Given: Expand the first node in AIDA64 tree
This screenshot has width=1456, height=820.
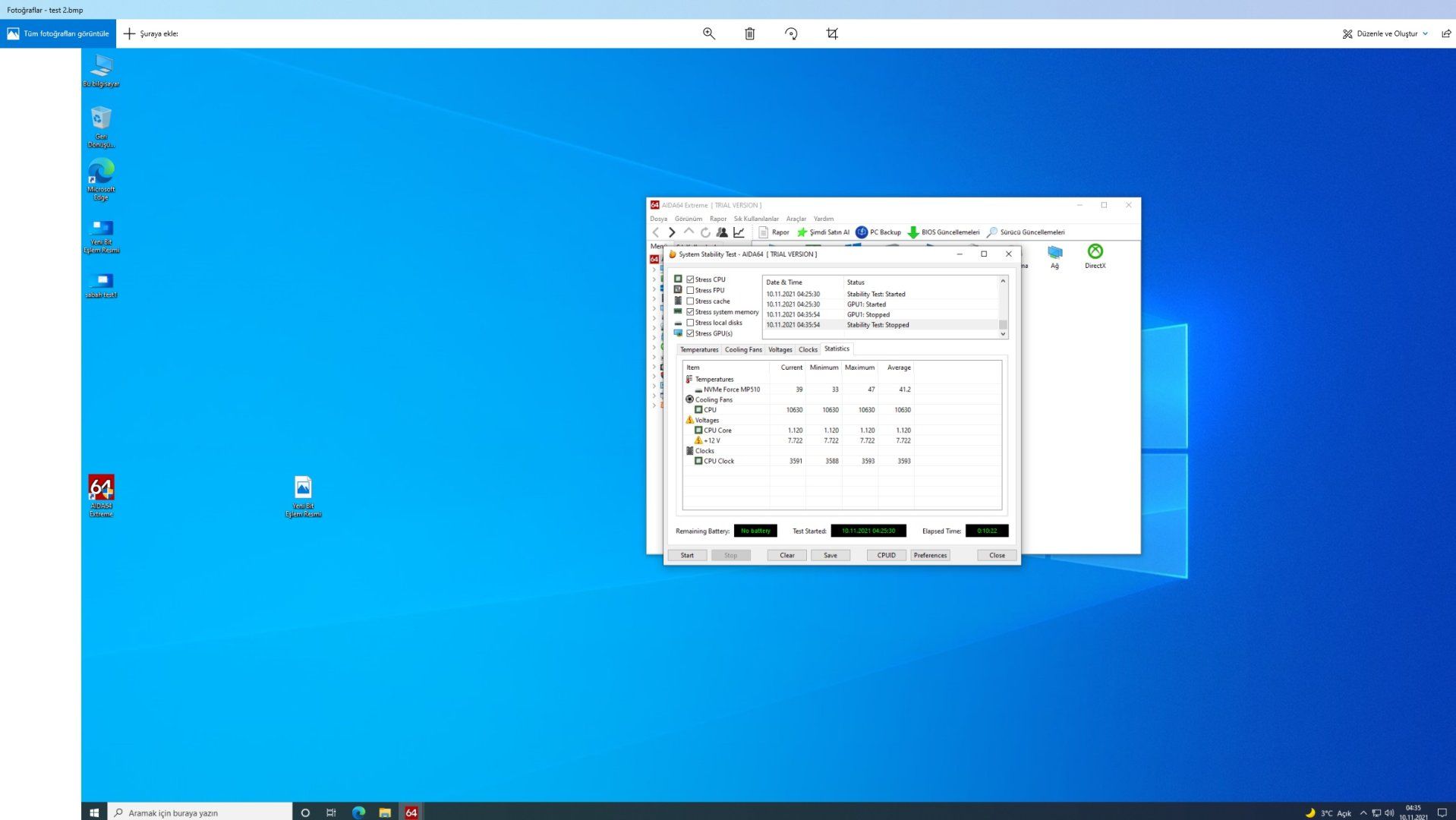Looking at the screenshot, I should coord(654,270).
